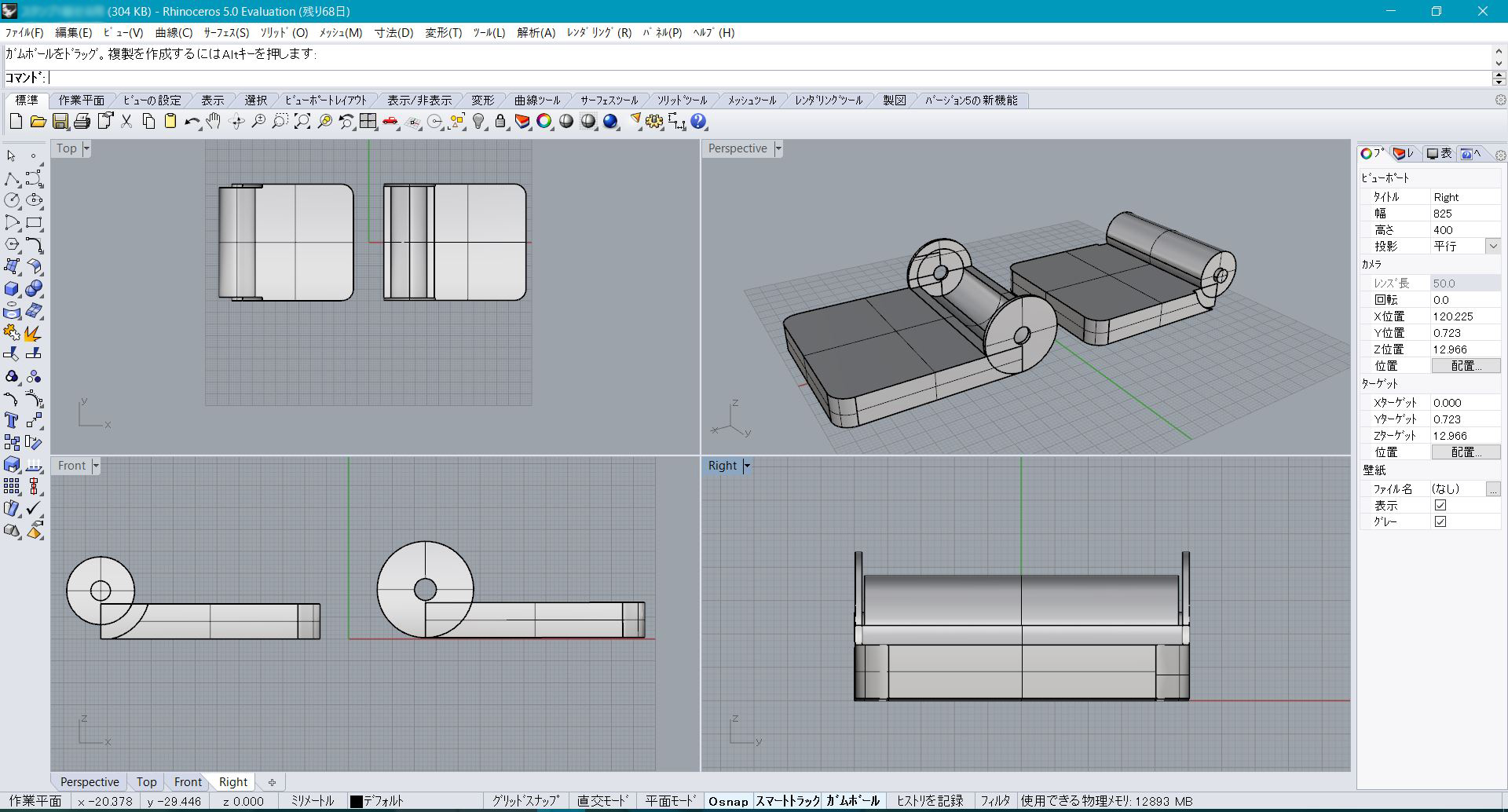The image size is (1508, 812).
Task: Click the Paste clipboard icon
Action: [x=170, y=122]
